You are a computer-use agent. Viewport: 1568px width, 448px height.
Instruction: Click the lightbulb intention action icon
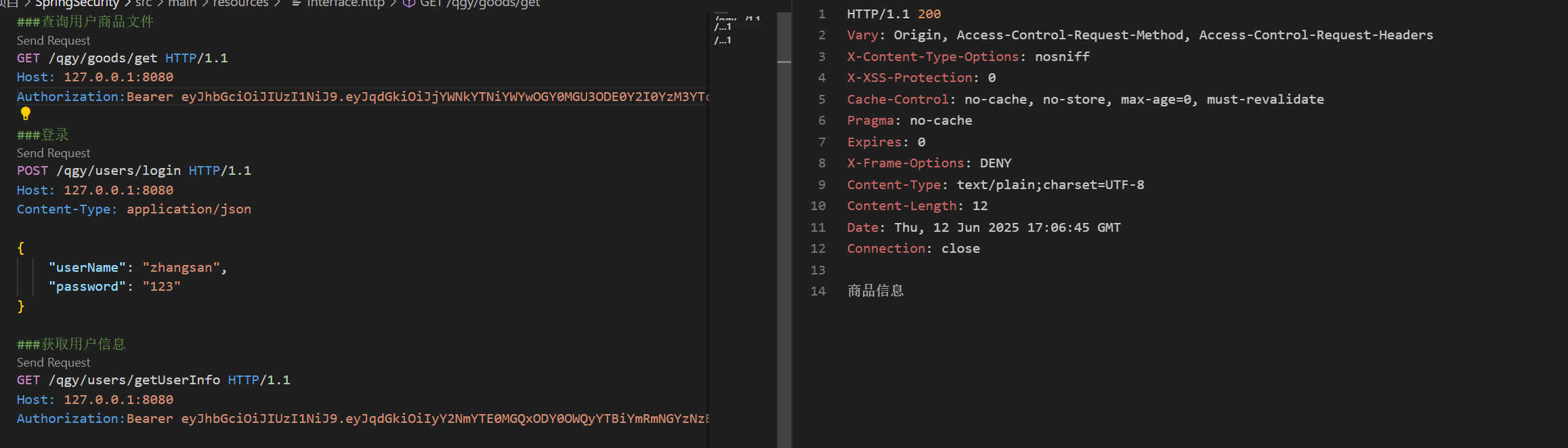click(25, 114)
